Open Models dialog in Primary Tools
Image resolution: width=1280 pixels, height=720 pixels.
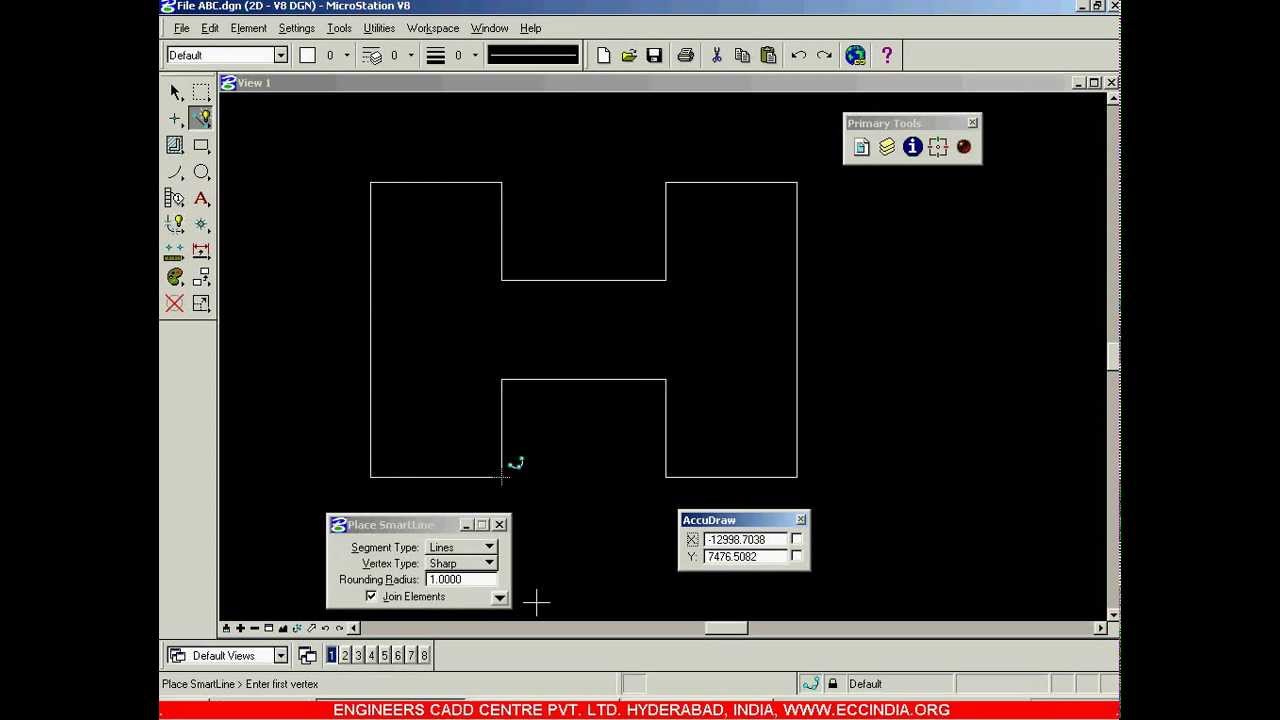tap(862, 147)
